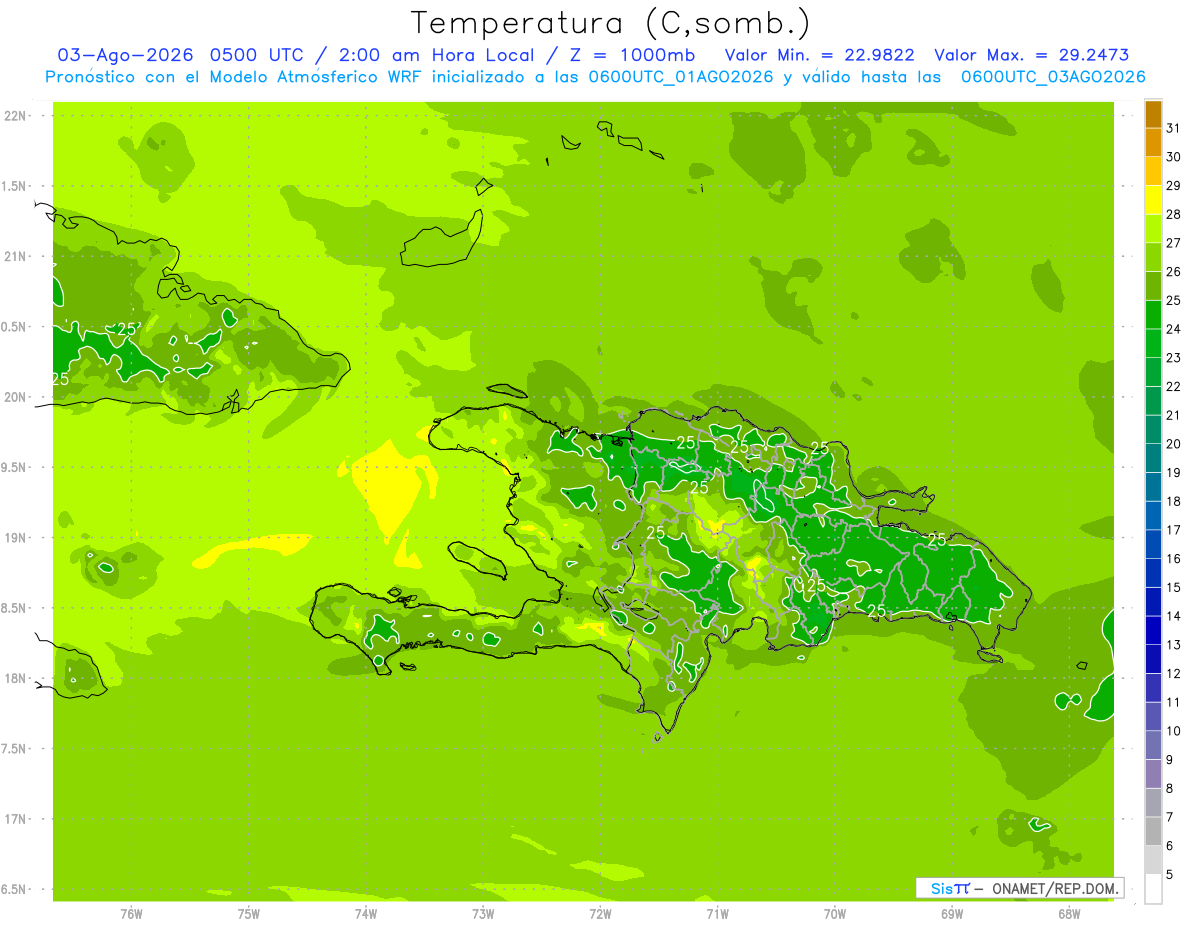Click the "0600UTC_03AGO2026" valid-until timestamp
The height and width of the screenshot is (927, 1200).
point(1053,77)
